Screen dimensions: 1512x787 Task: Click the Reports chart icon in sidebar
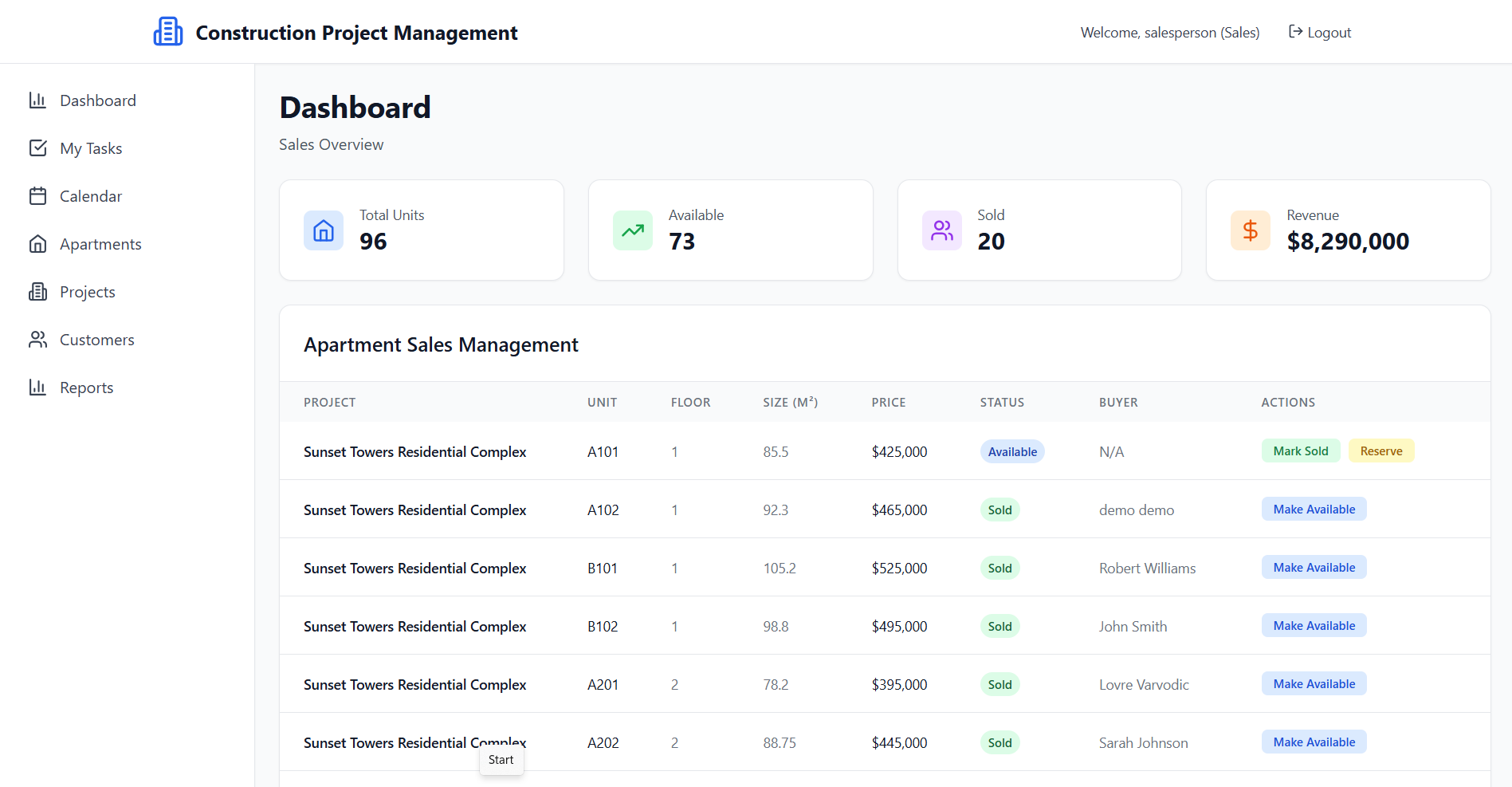pyautogui.click(x=37, y=388)
